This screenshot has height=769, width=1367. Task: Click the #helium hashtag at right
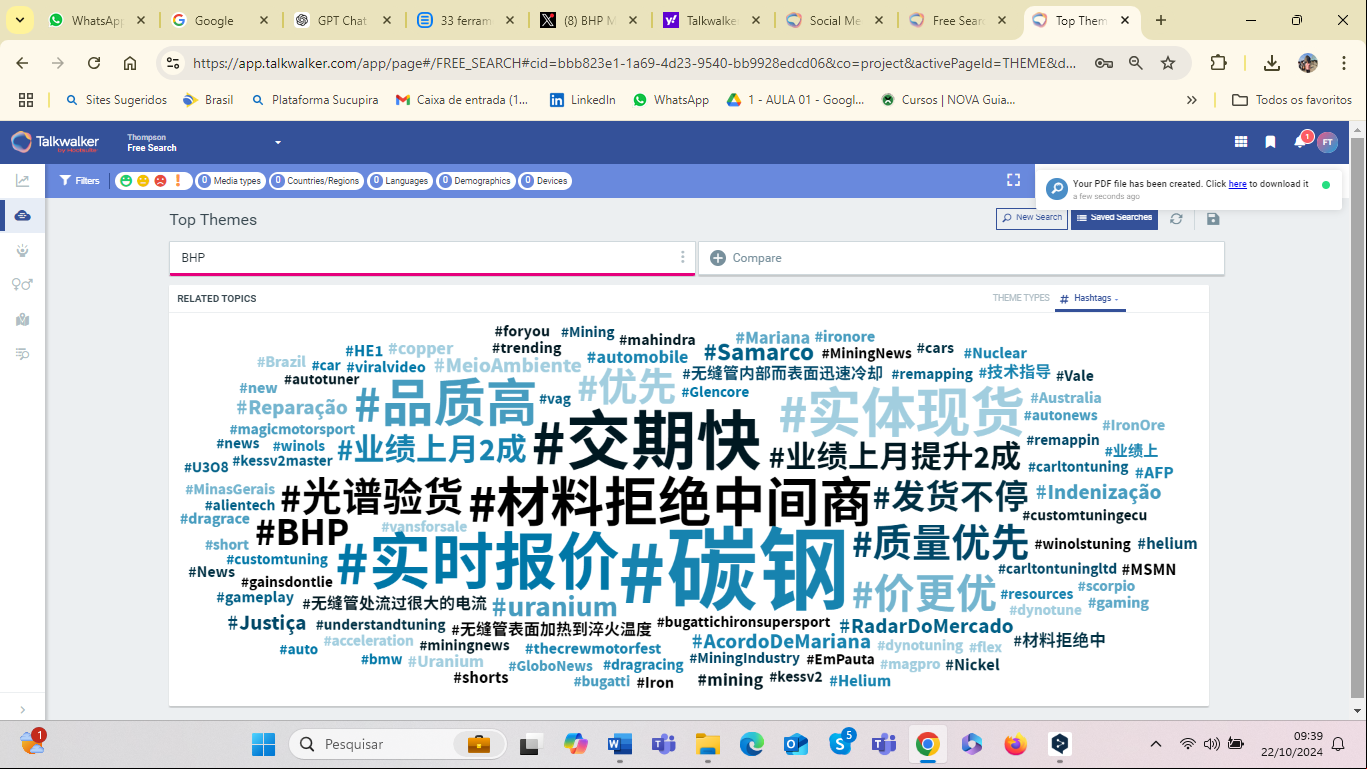coord(1167,544)
